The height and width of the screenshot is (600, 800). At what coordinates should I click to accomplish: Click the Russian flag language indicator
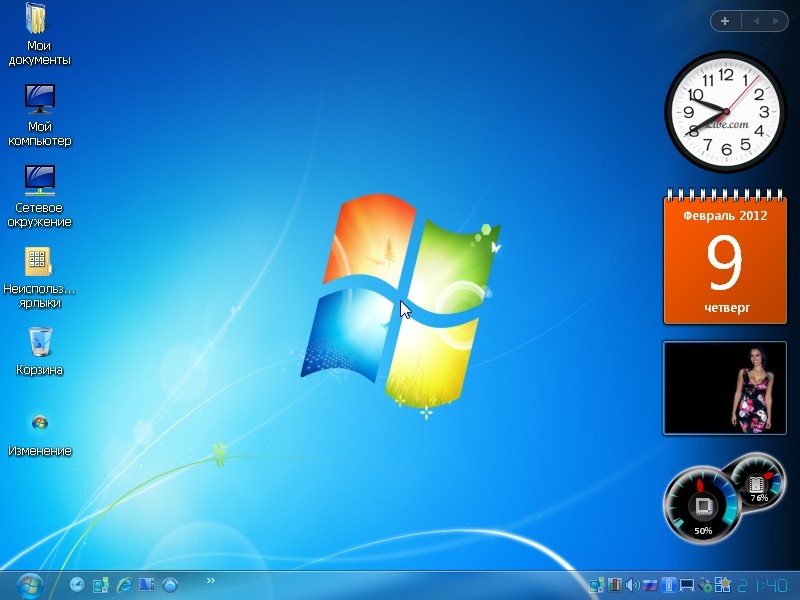pyautogui.click(x=650, y=585)
